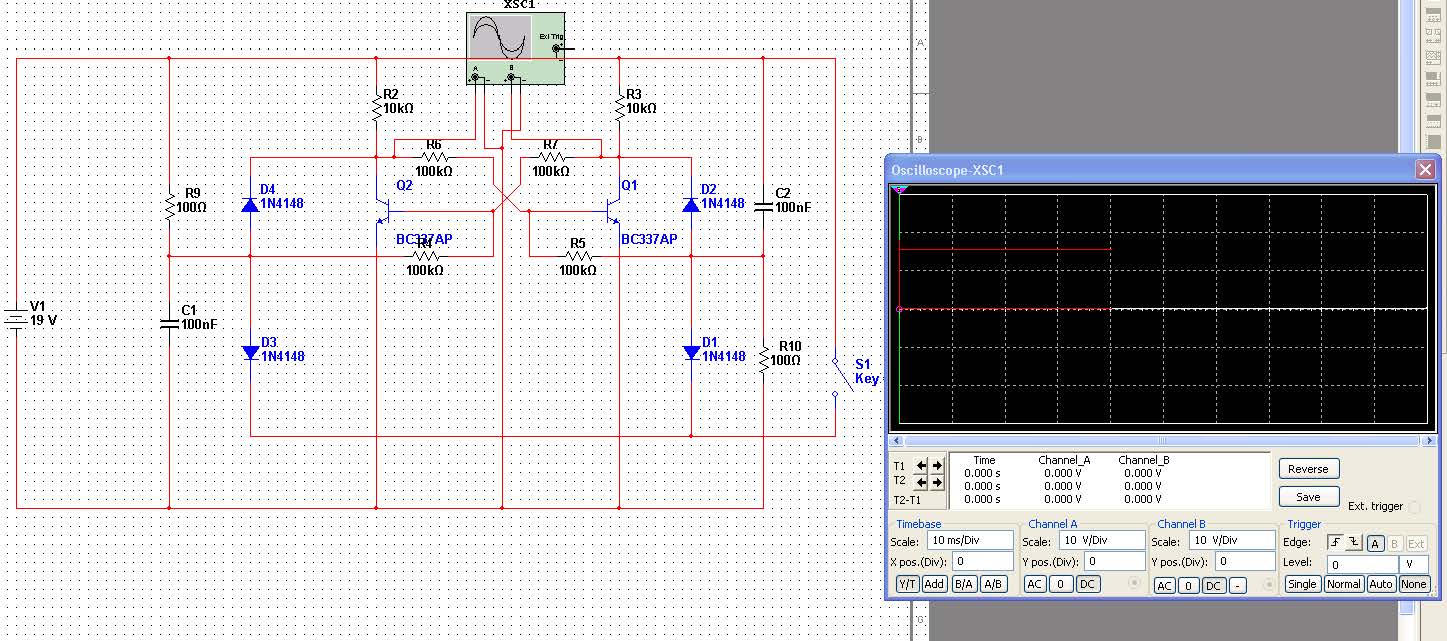The width and height of the screenshot is (1447, 641).
Task: Switch timebase to B/A mode
Action: (x=964, y=584)
